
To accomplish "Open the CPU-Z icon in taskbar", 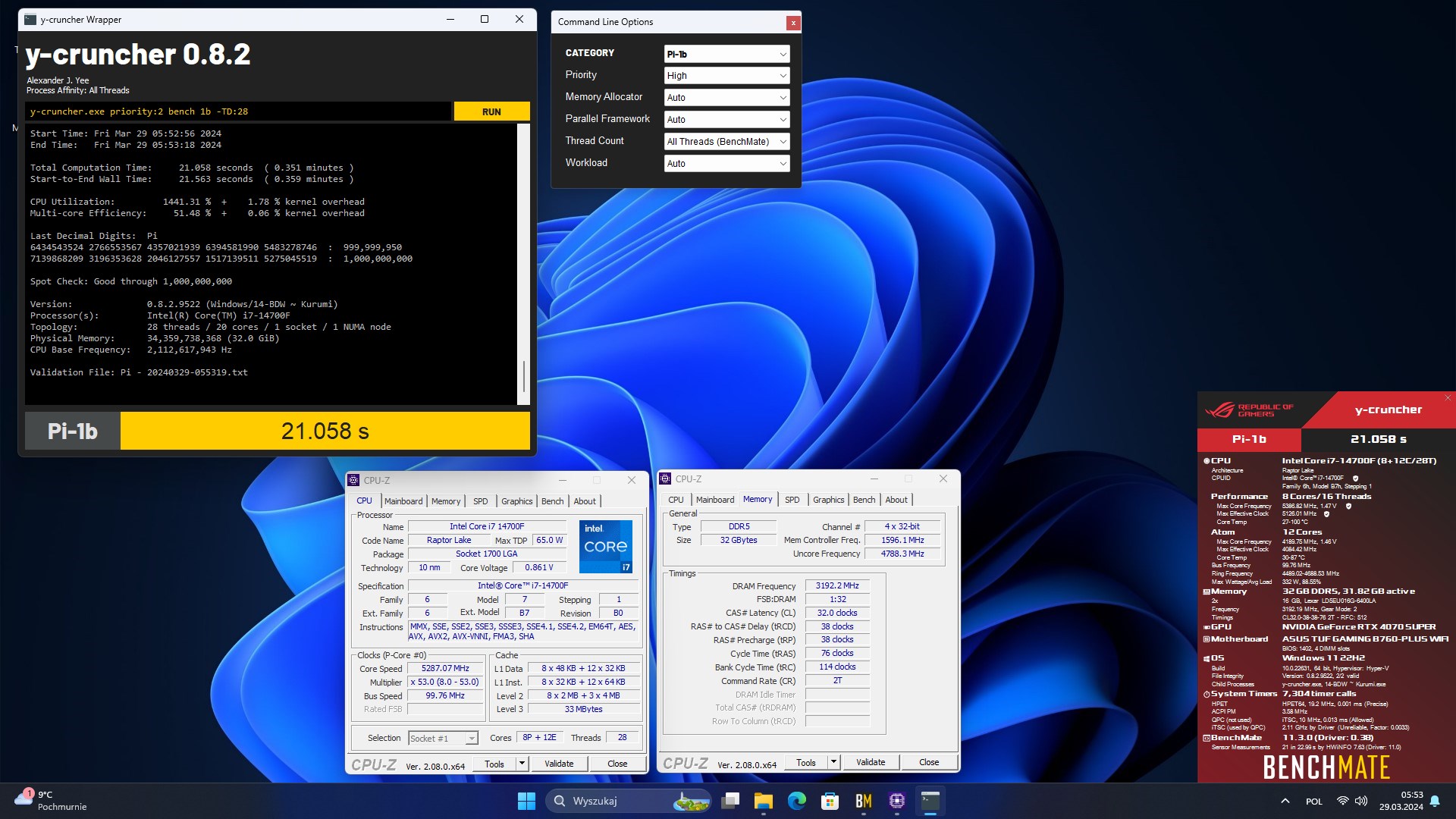I will click(x=897, y=801).
